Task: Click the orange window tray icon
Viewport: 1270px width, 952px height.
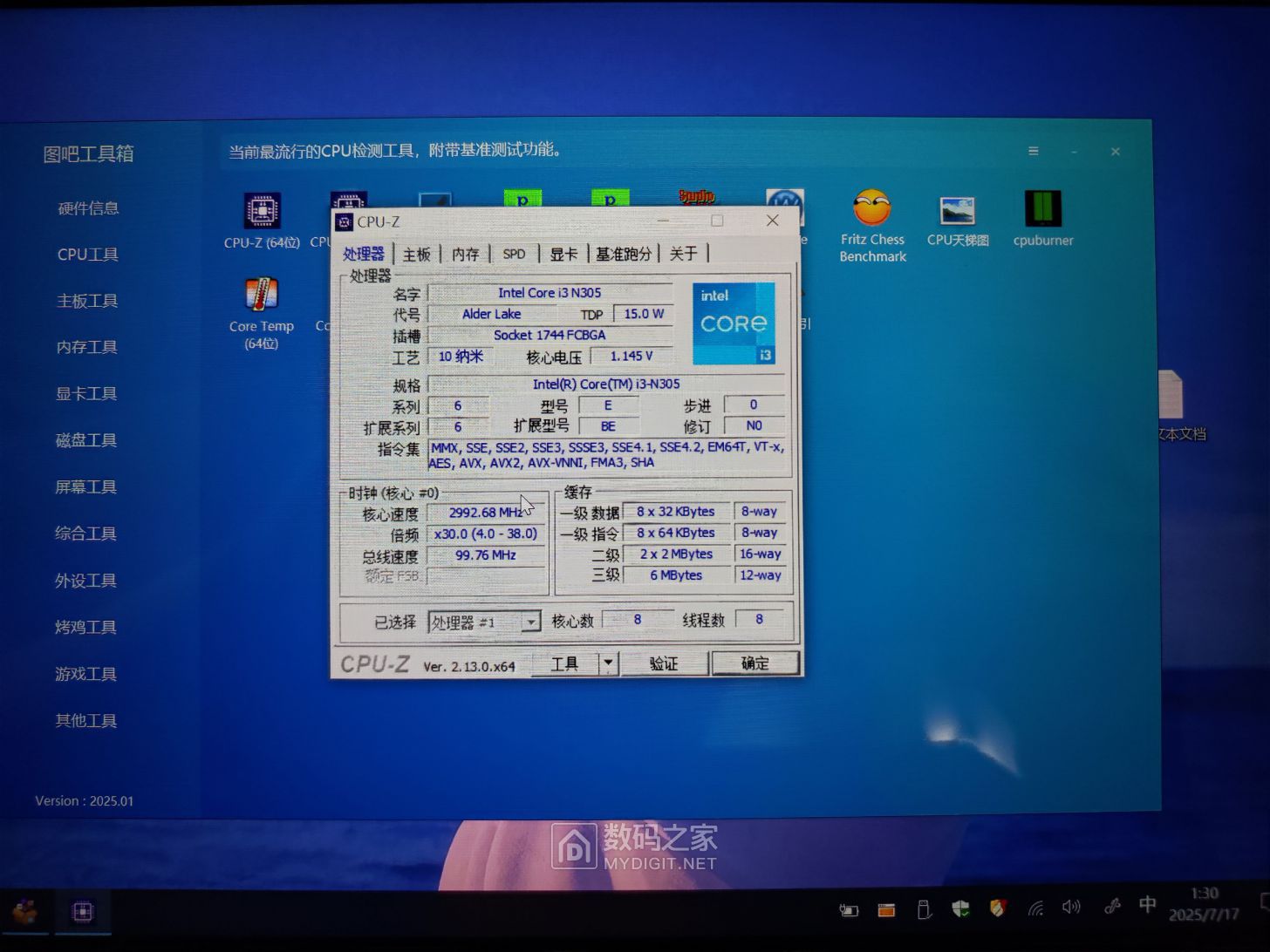Action: click(886, 910)
